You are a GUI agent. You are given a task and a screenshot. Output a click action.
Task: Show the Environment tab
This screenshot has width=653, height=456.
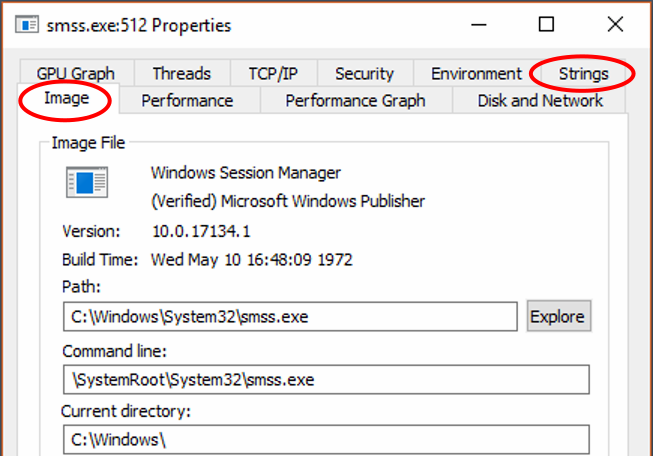pos(476,73)
